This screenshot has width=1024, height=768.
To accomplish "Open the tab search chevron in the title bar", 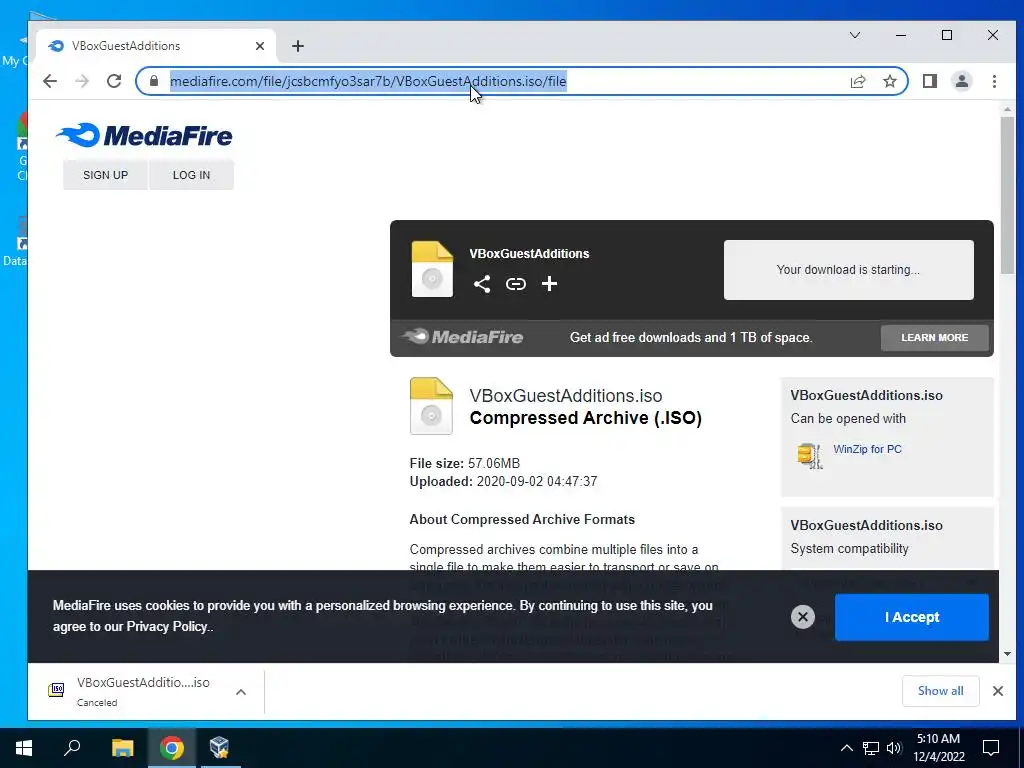I will pos(854,35).
